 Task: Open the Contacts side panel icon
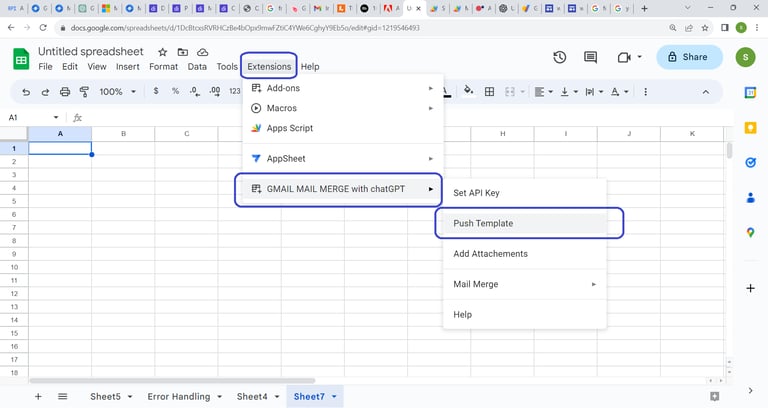tap(750, 198)
